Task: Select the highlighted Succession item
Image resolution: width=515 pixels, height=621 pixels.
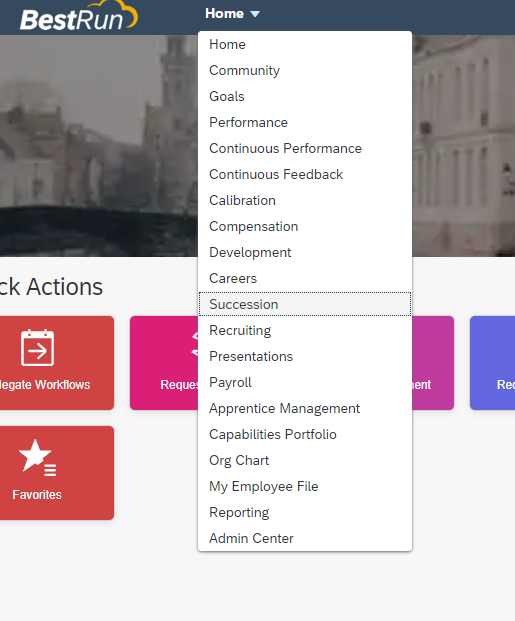Action: point(305,304)
